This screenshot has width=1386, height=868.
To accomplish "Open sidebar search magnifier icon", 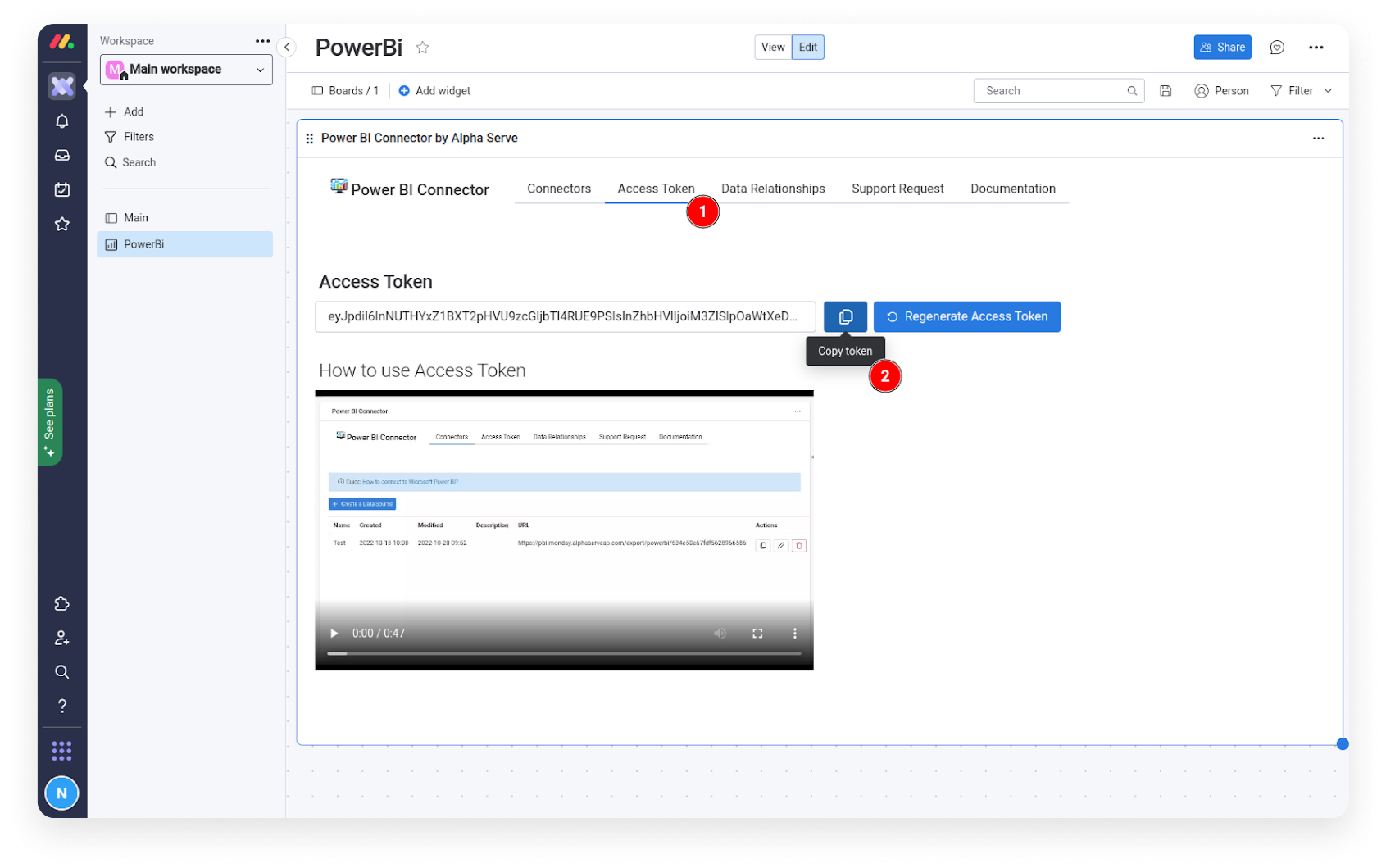I will 61,672.
